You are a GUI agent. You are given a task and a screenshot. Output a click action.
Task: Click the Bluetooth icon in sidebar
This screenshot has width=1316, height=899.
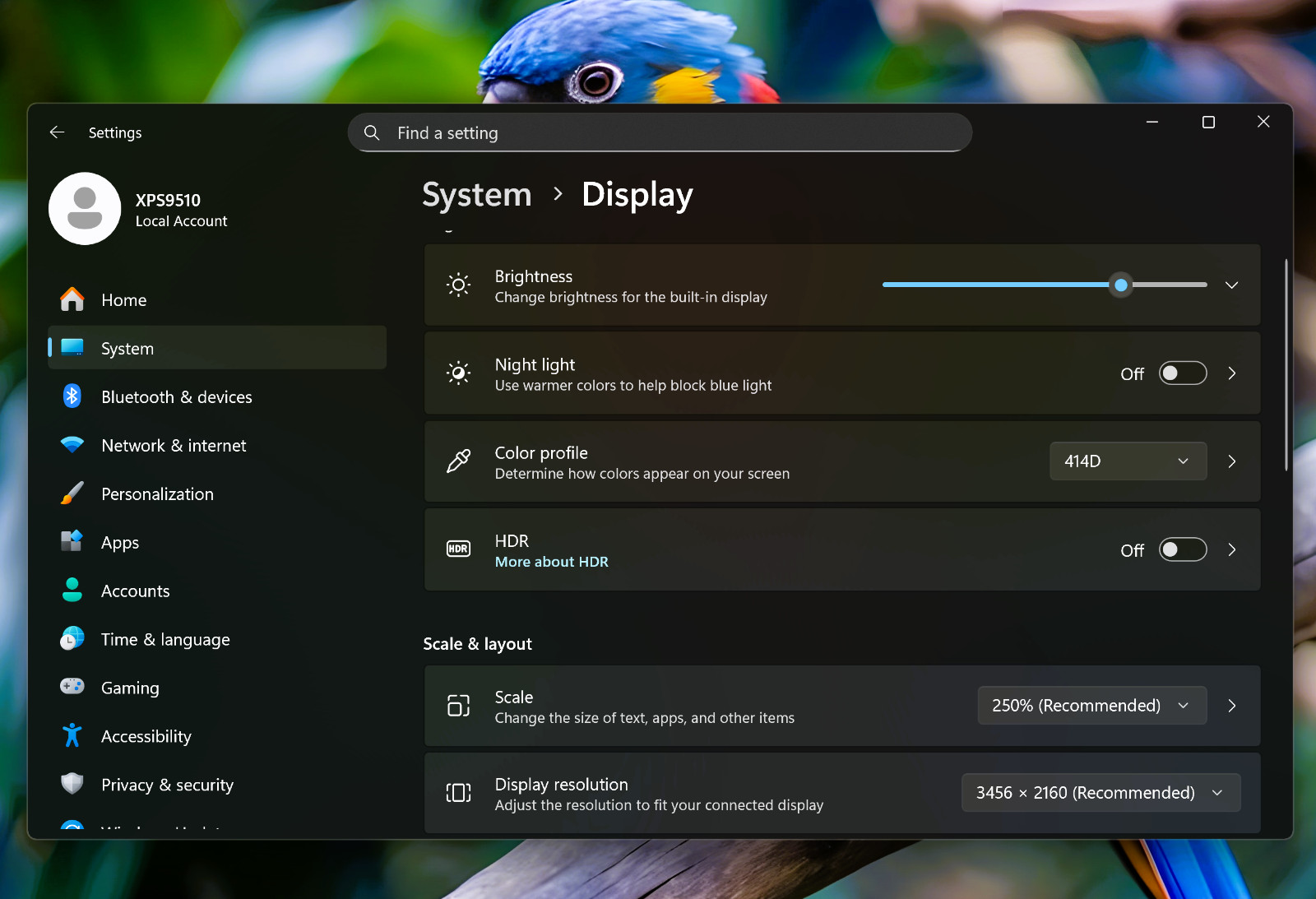(x=72, y=396)
